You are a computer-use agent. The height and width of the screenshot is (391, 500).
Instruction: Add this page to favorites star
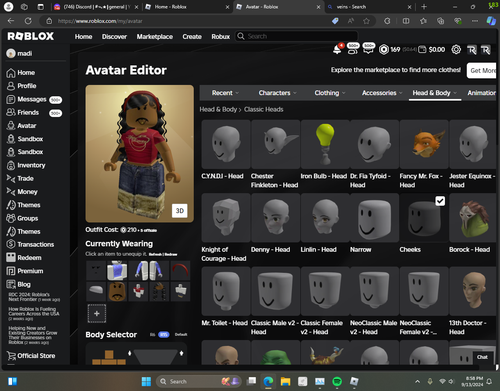366,21
